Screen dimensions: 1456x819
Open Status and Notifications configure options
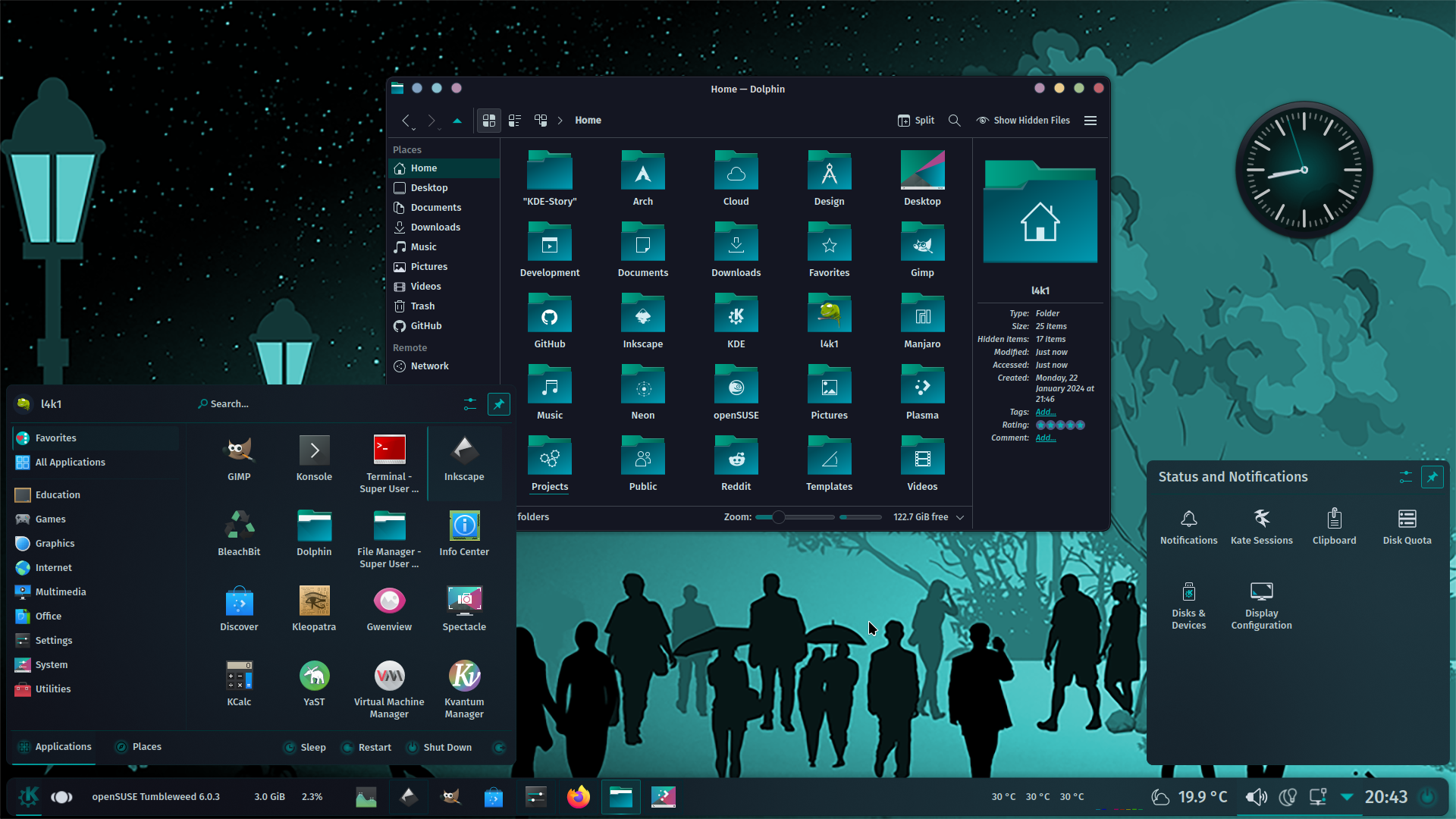coord(1405,477)
